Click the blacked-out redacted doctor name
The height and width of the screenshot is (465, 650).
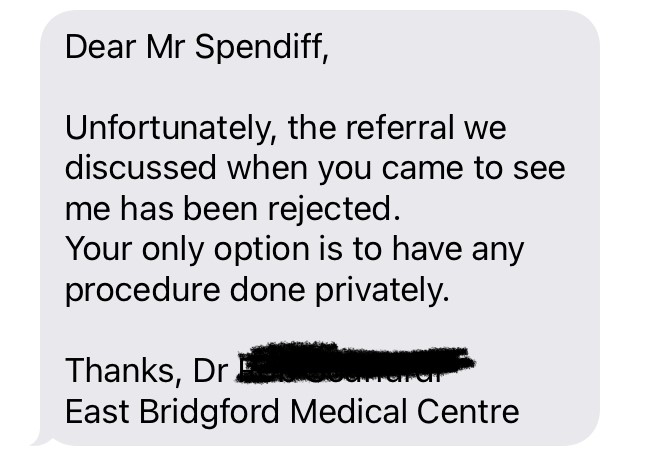(x=355, y=362)
